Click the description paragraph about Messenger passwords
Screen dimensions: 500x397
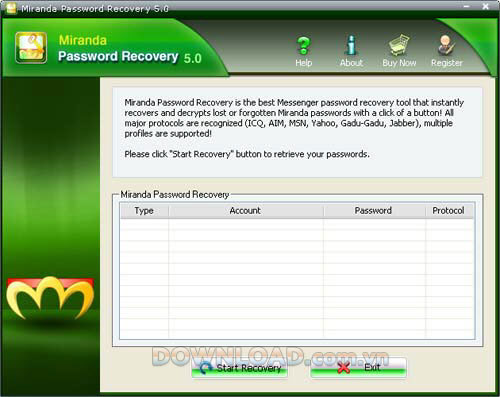[x=294, y=118]
